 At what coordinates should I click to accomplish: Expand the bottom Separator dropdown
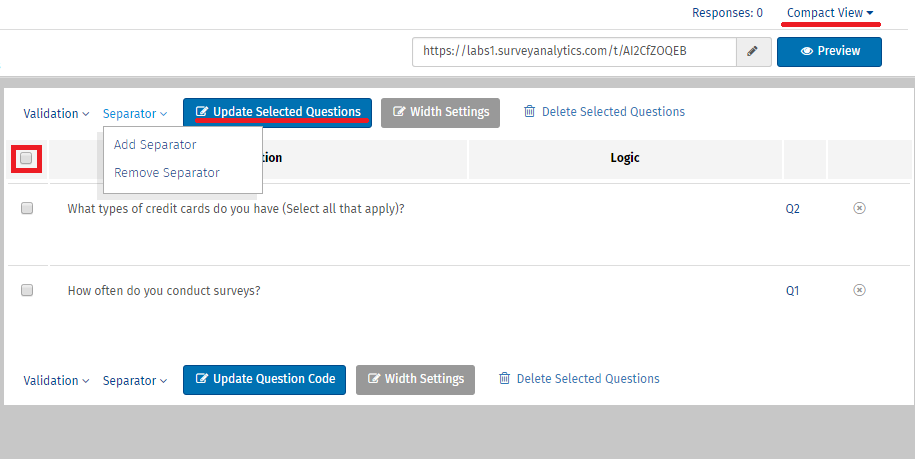135,381
